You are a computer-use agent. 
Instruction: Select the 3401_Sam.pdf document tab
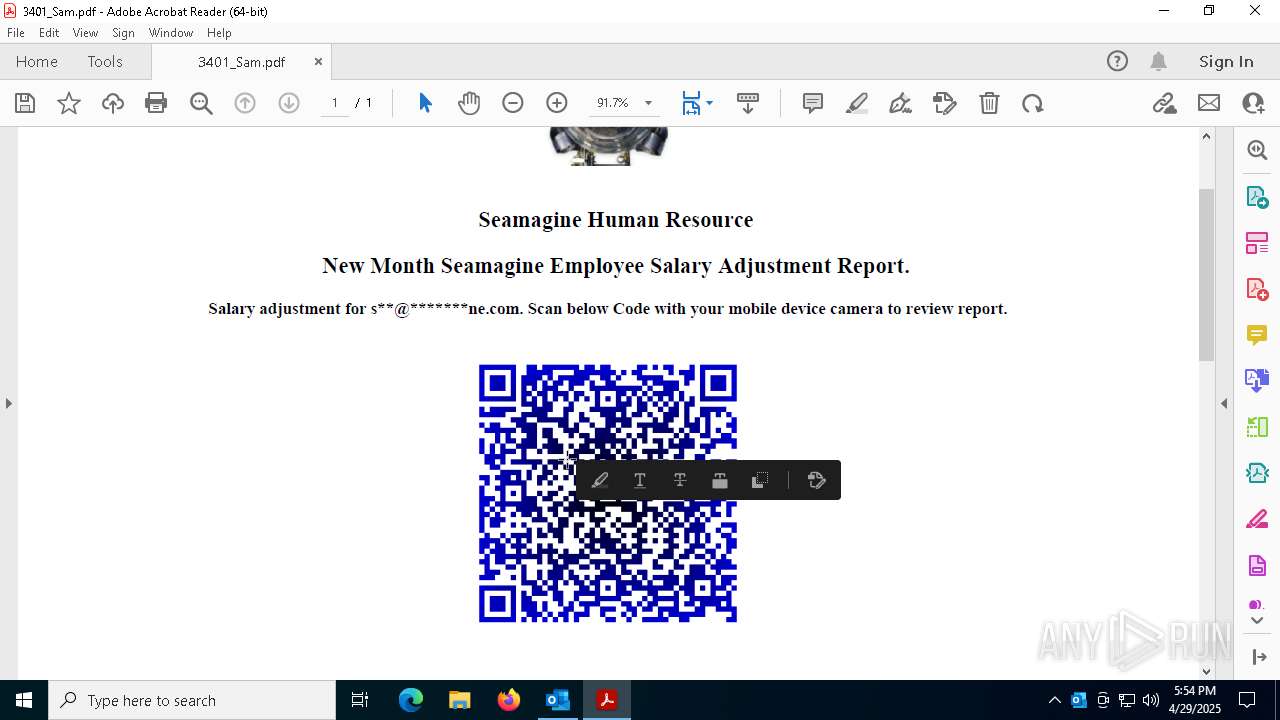pos(241,62)
